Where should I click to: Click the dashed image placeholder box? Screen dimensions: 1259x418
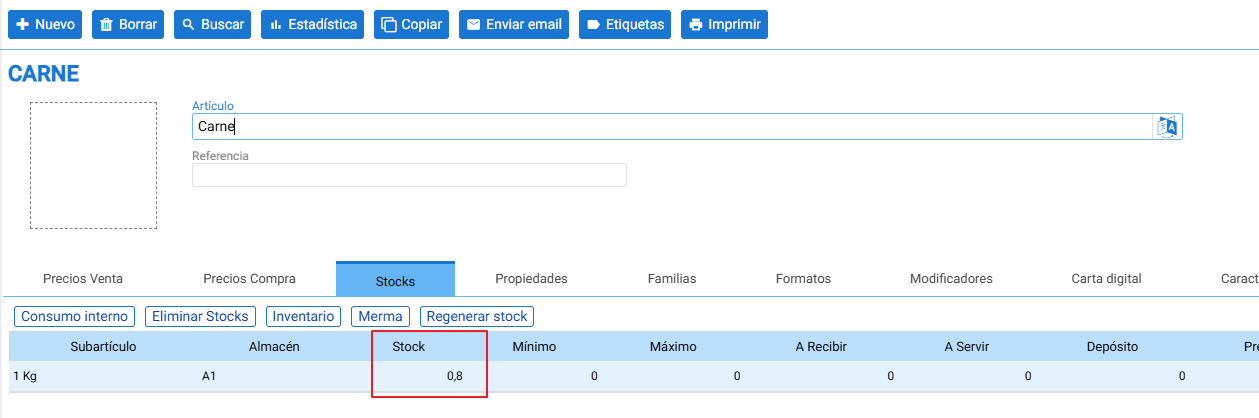pyautogui.click(x=93, y=165)
